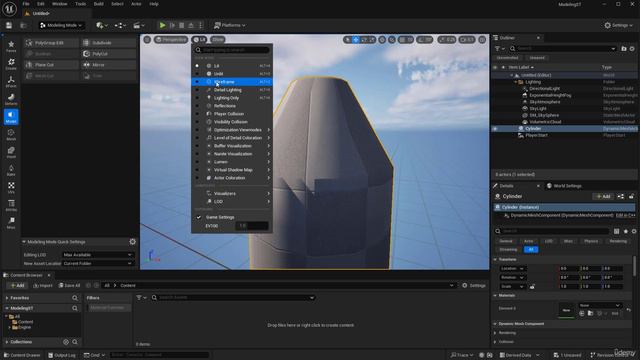This screenshot has width=640, height=360.
Task: Toggle the Game Settings checkbox
Action: (199, 217)
